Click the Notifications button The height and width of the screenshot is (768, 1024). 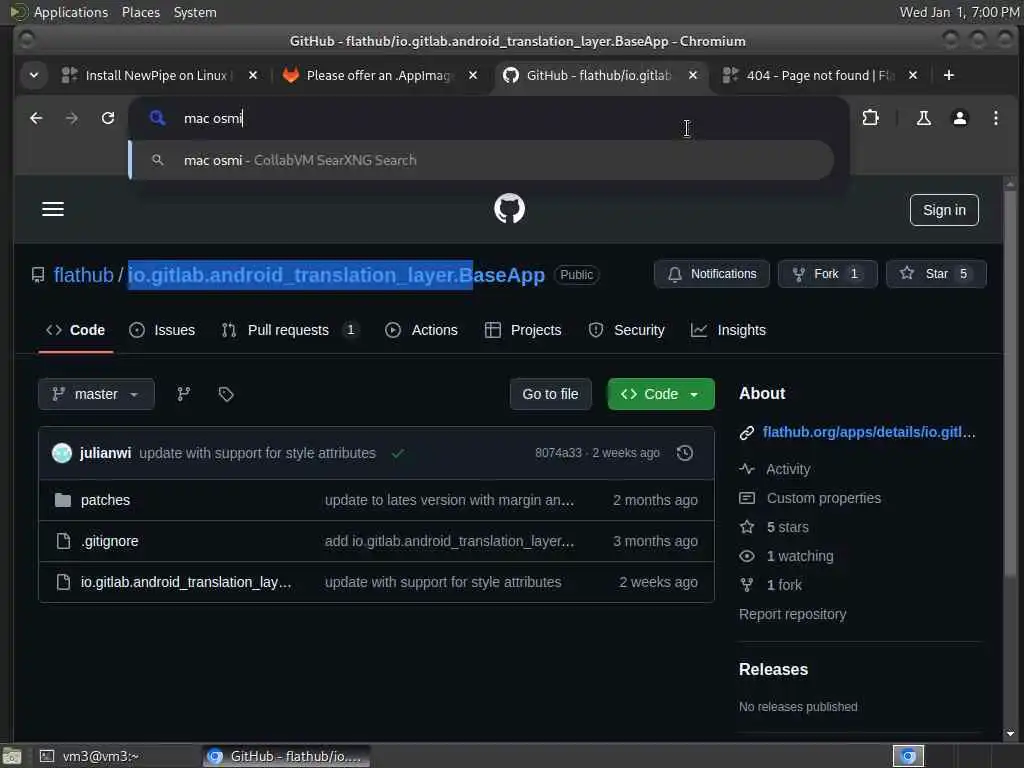[x=711, y=274]
